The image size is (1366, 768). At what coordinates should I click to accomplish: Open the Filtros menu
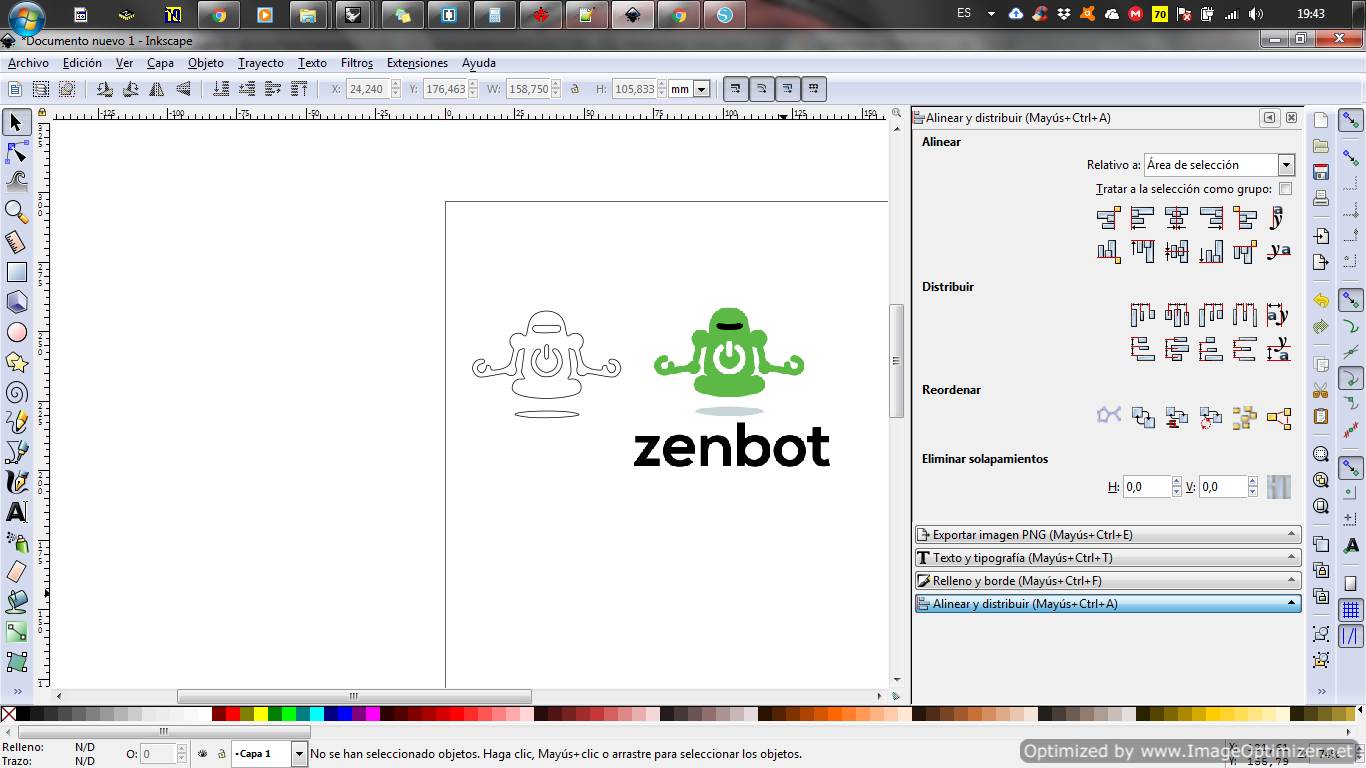point(357,63)
